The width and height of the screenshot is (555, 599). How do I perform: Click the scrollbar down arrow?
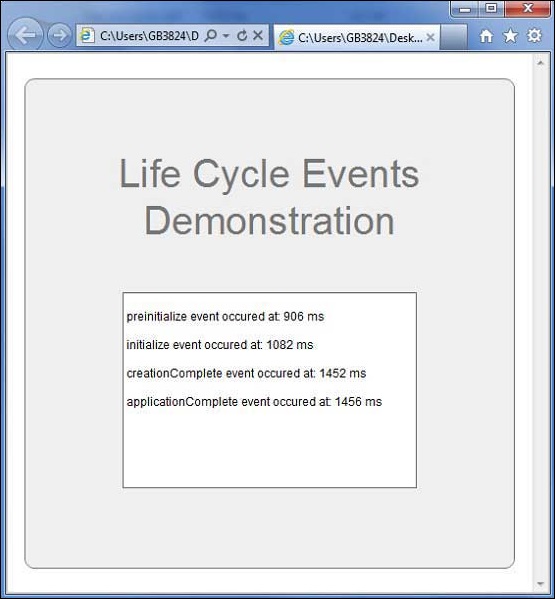pos(540,583)
